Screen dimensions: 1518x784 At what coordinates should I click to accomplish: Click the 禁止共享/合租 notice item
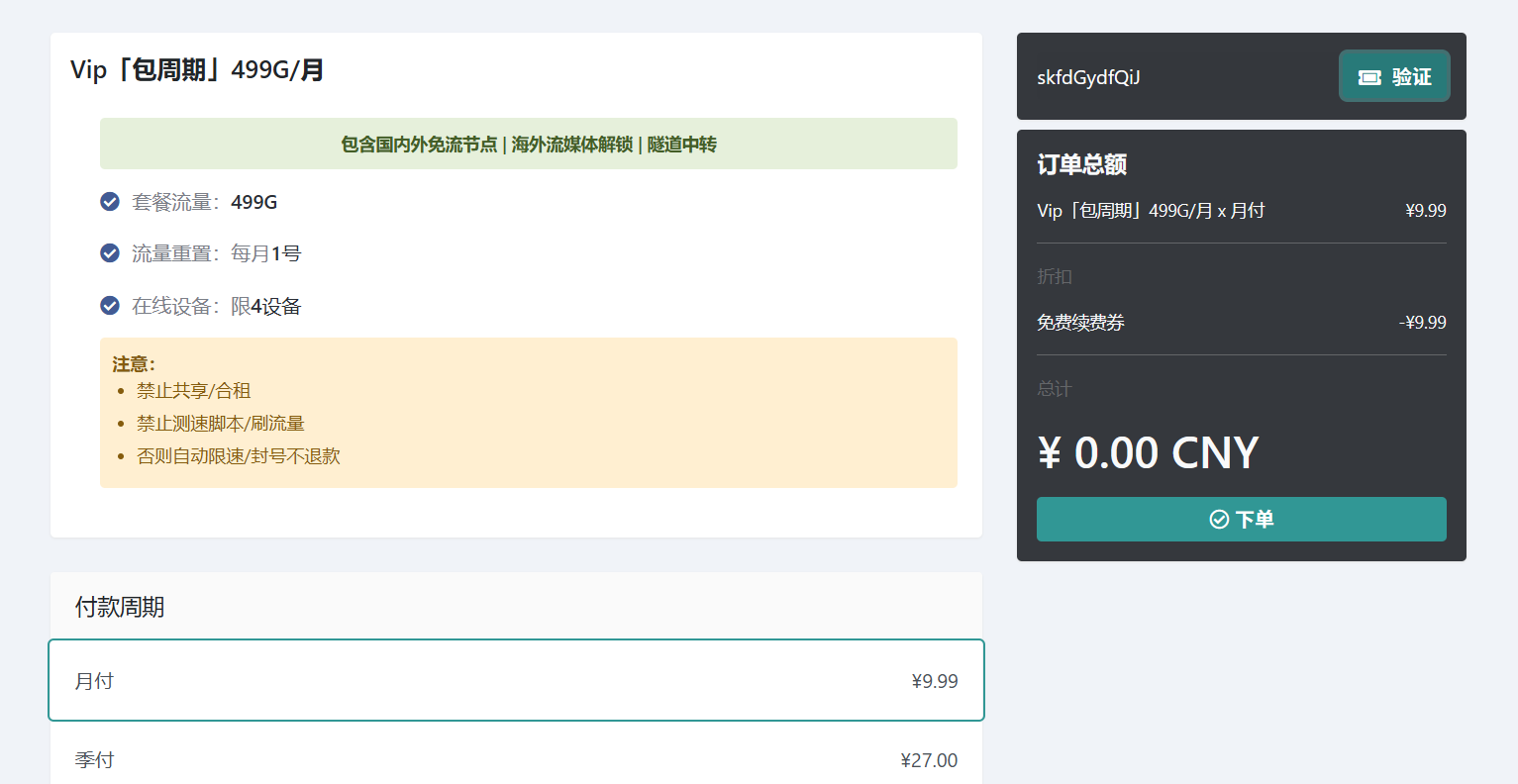[x=193, y=391]
